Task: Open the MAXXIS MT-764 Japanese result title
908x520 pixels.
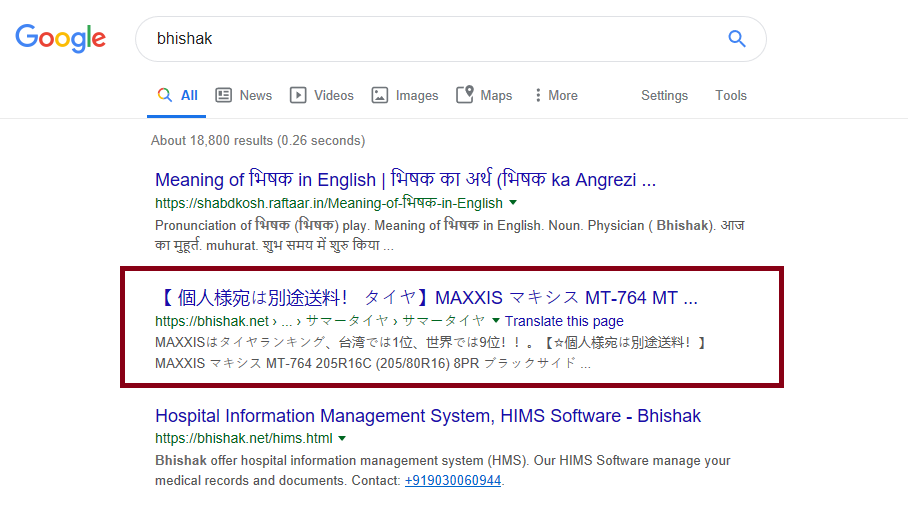Action: 427,298
